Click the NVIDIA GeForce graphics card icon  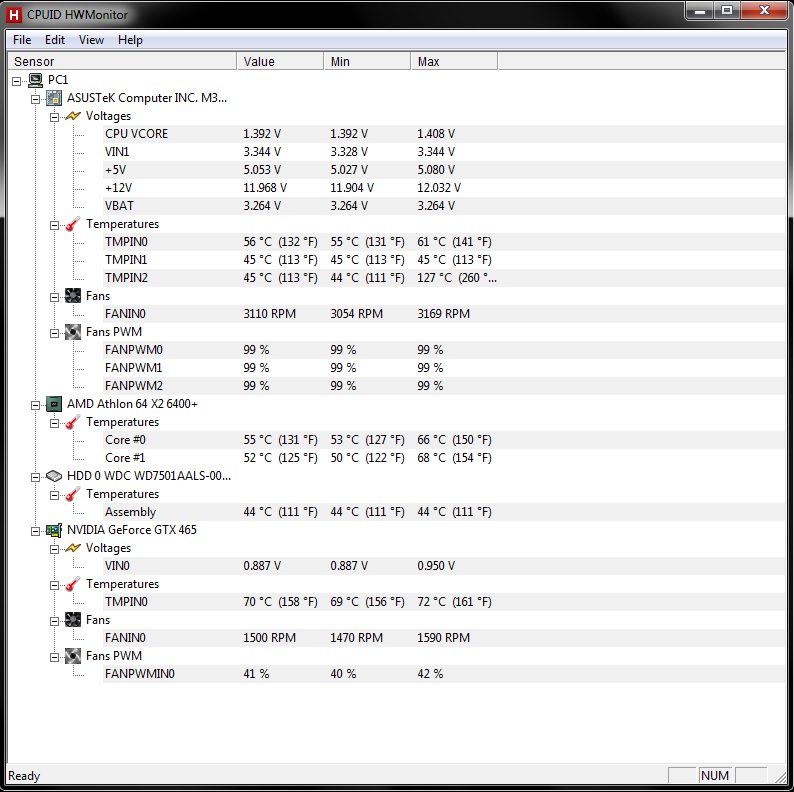click(54, 530)
